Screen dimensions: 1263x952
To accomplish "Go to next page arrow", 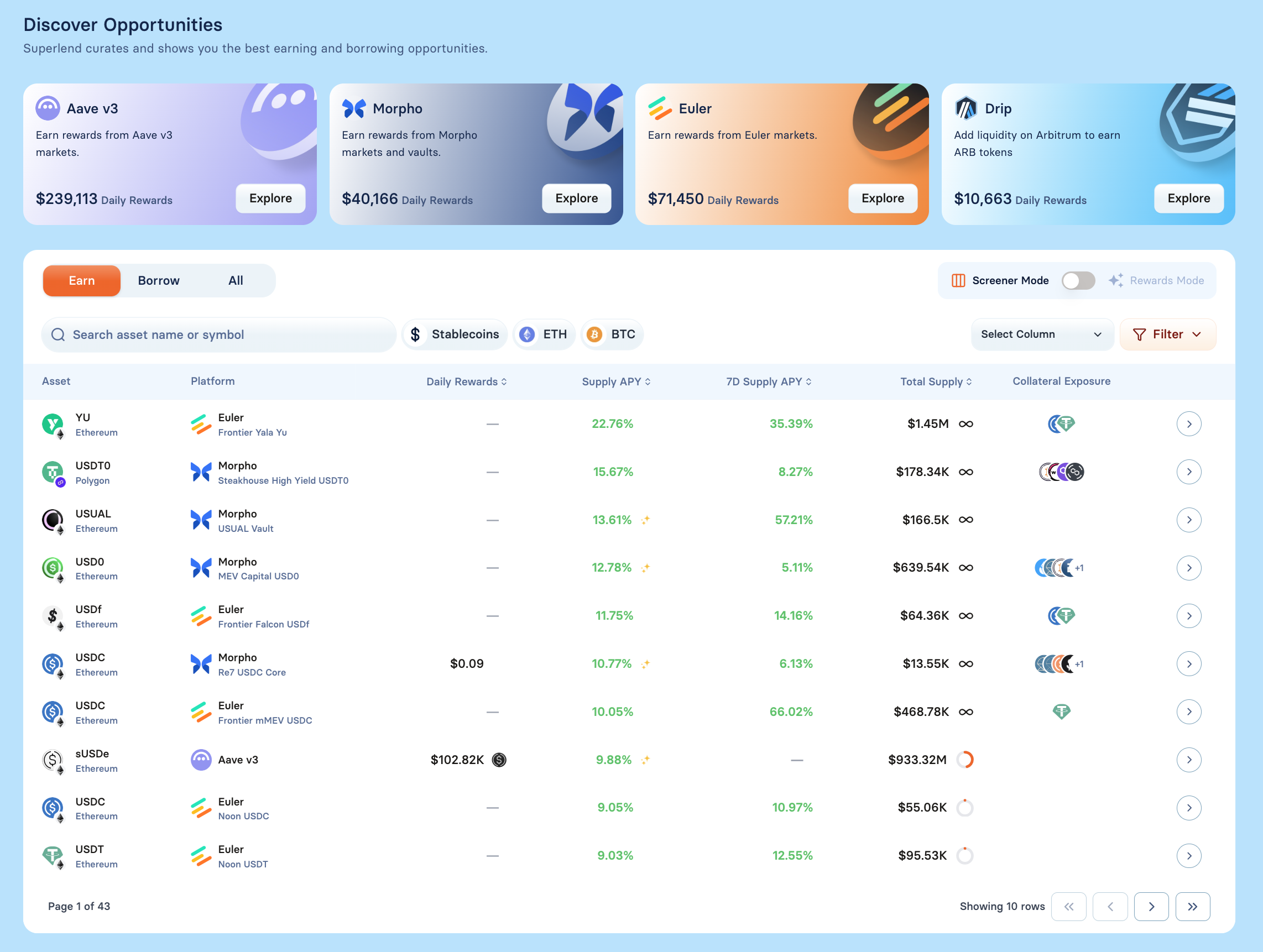I will (1151, 906).
